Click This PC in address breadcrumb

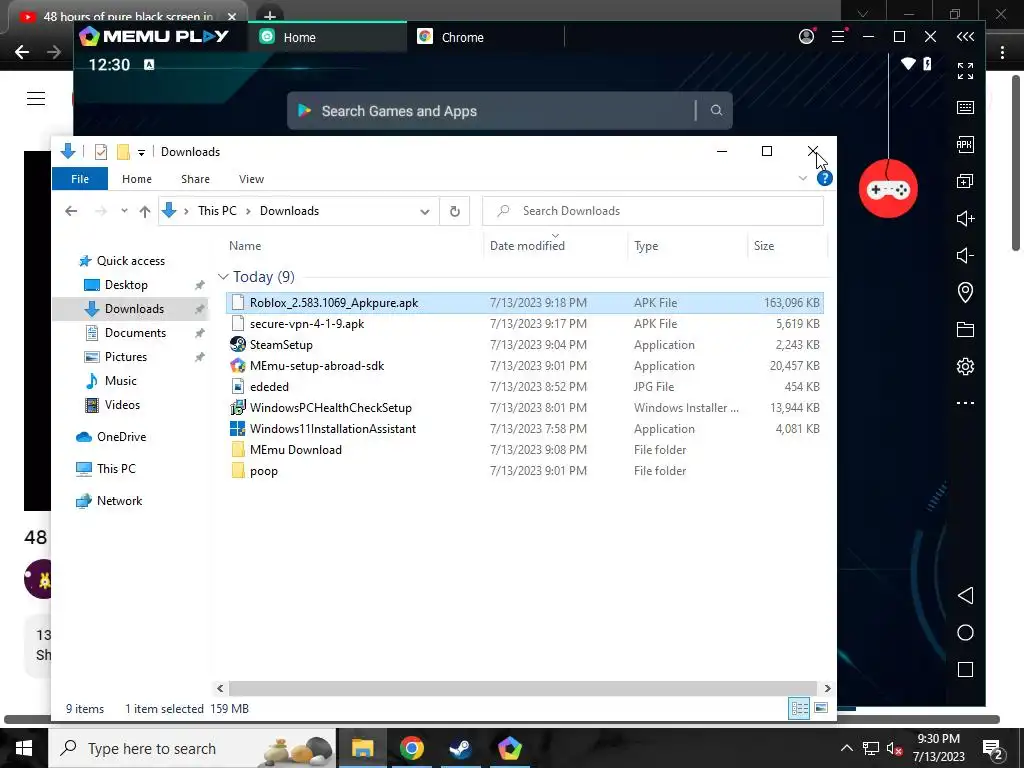point(217,211)
